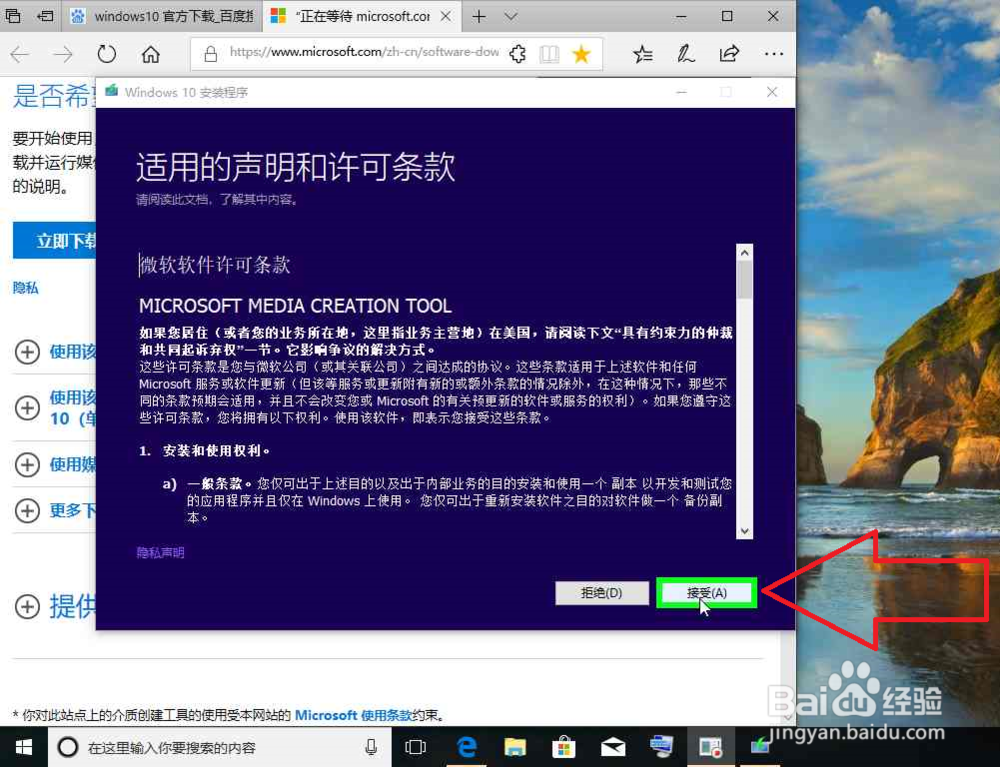Click the license scrollbar down arrow

pyautogui.click(x=744, y=530)
